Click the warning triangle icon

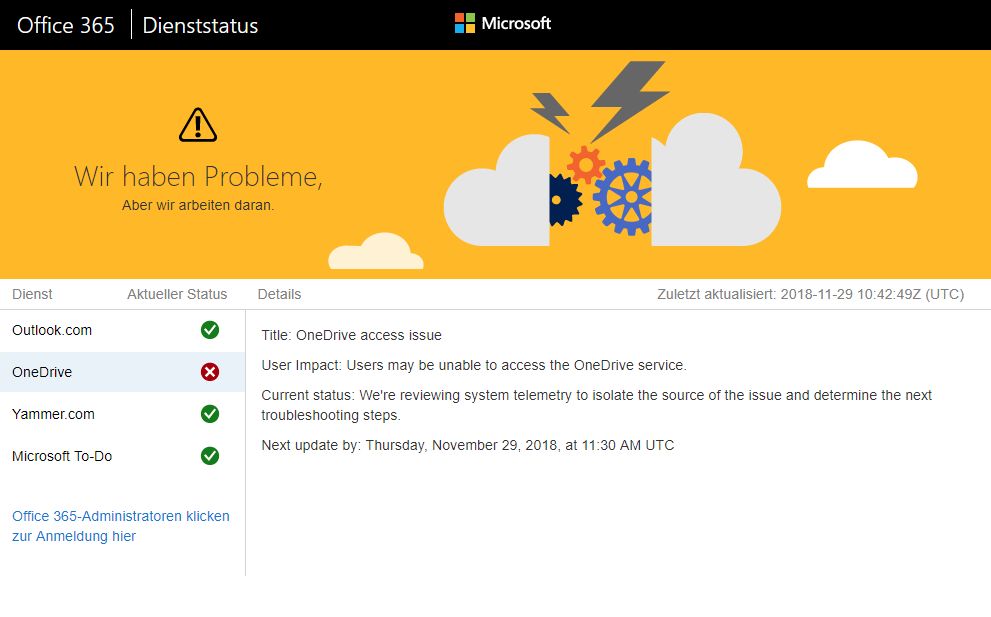tap(198, 125)
